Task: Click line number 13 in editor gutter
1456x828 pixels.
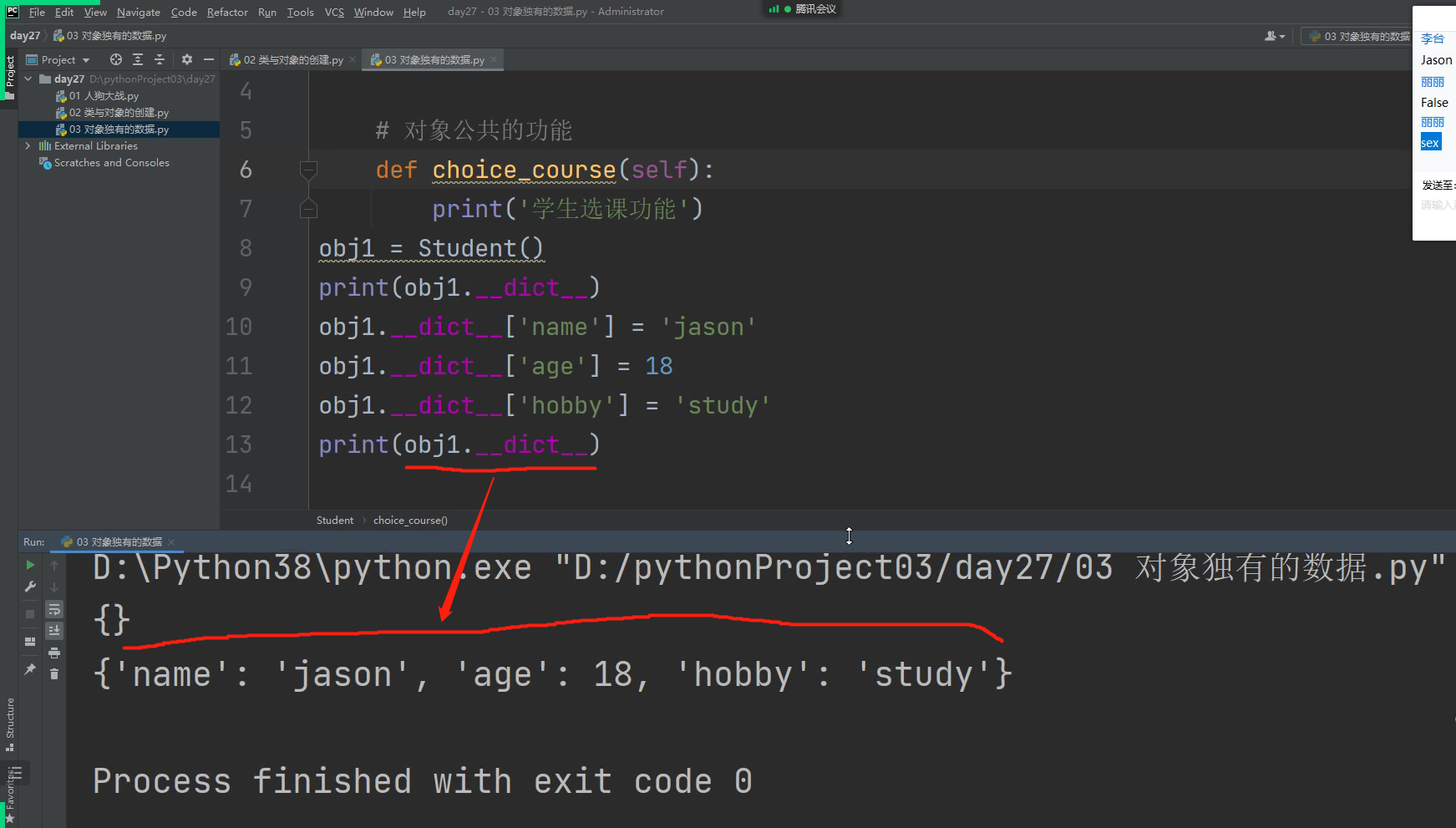Action: 239,444
